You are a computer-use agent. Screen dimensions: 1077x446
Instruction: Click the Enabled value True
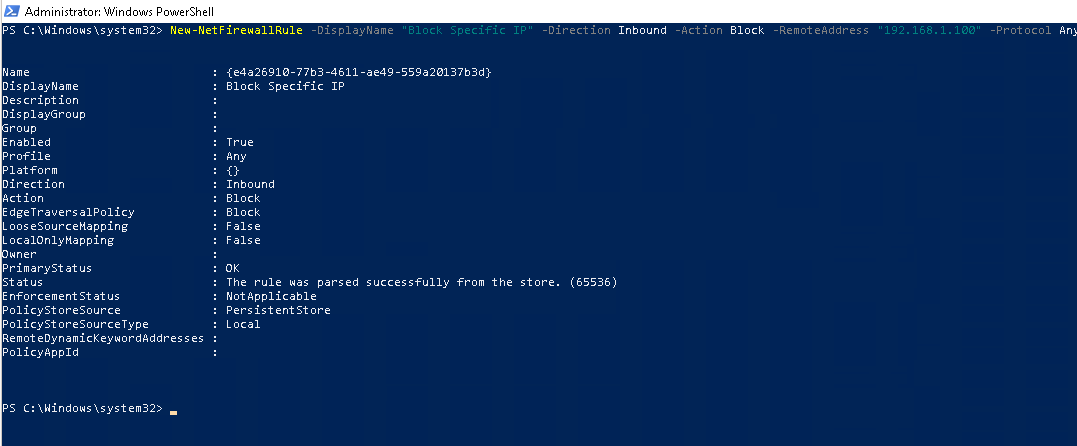click(x=240, y=142)
